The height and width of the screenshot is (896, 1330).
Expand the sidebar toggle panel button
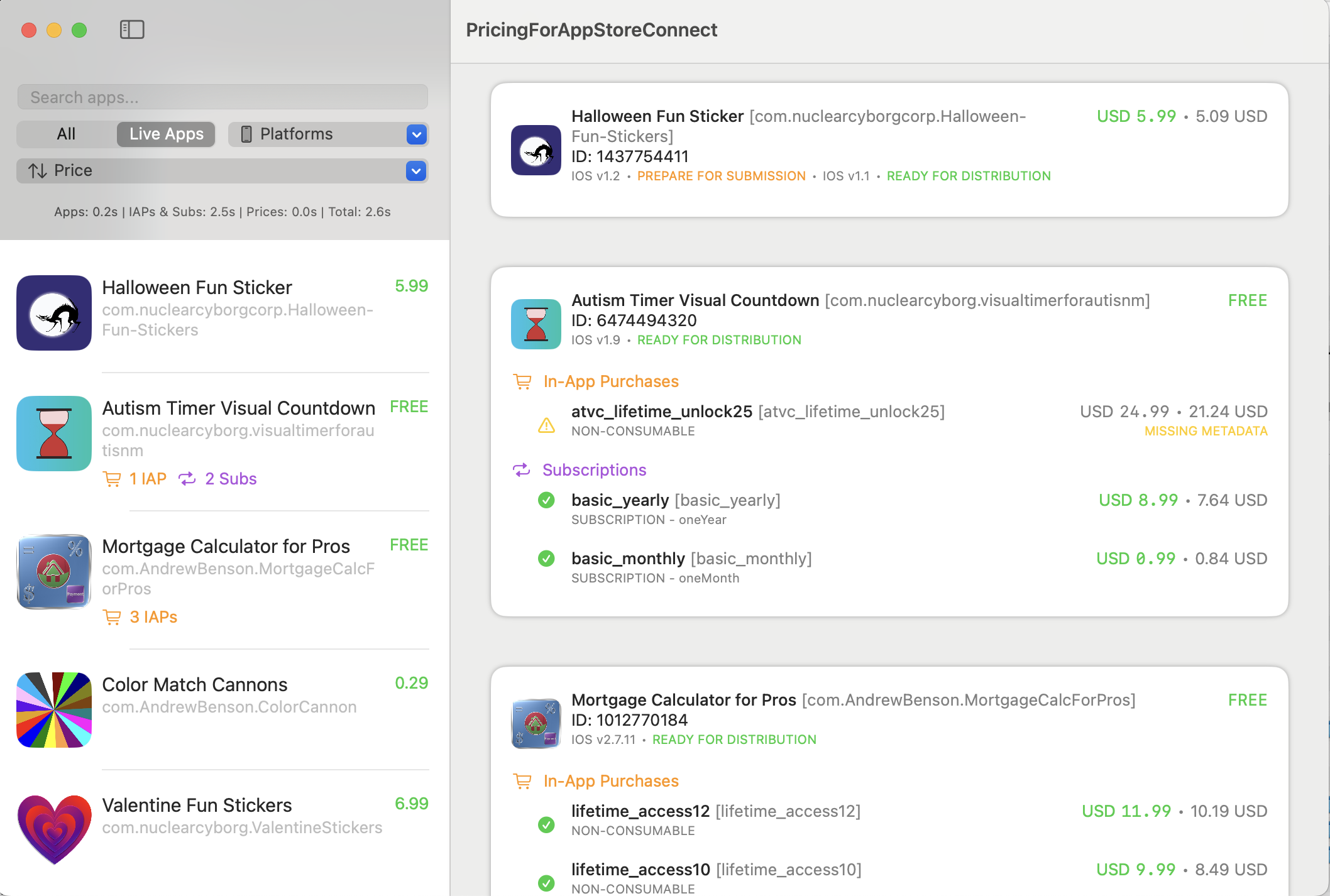(x=131, y=30)
